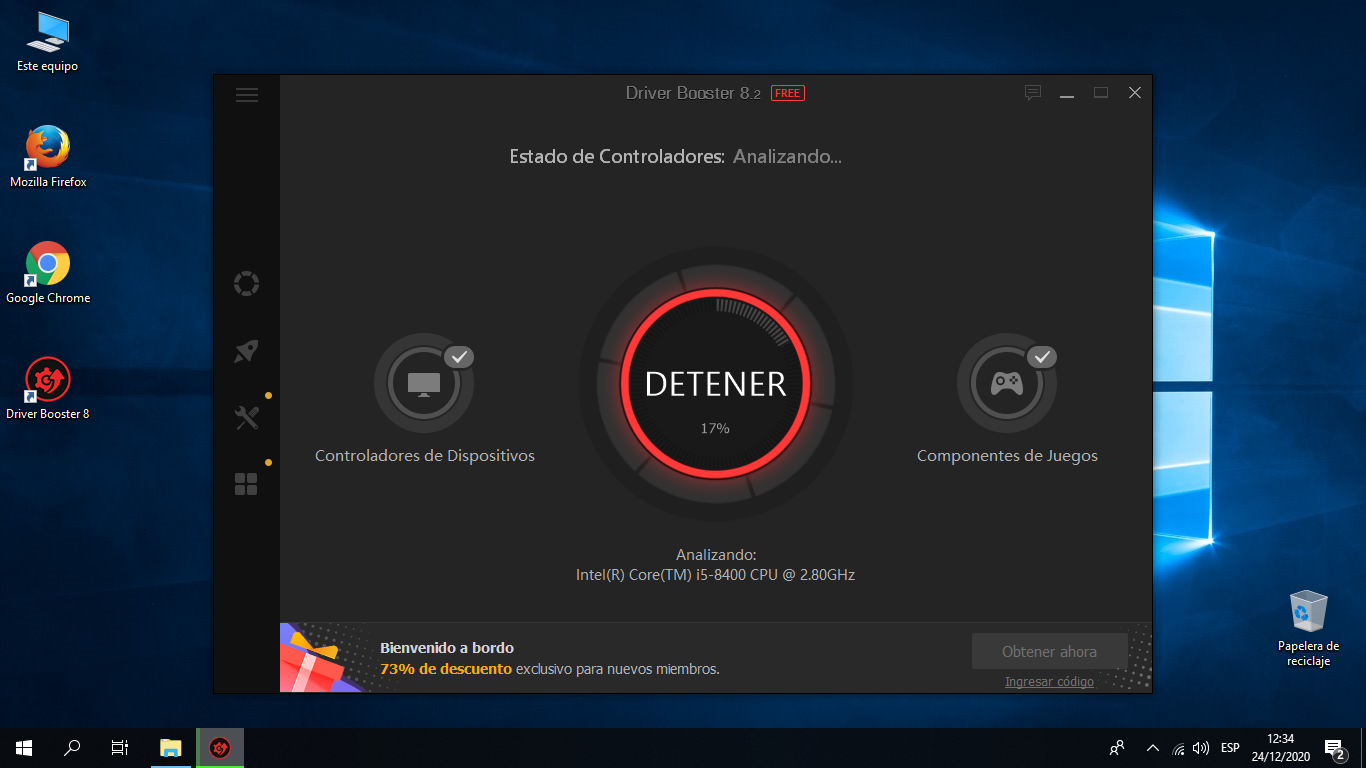1366x768 pixels.
Task: Select the Este equipo desktop icon
Action: (x=47, y=42)
